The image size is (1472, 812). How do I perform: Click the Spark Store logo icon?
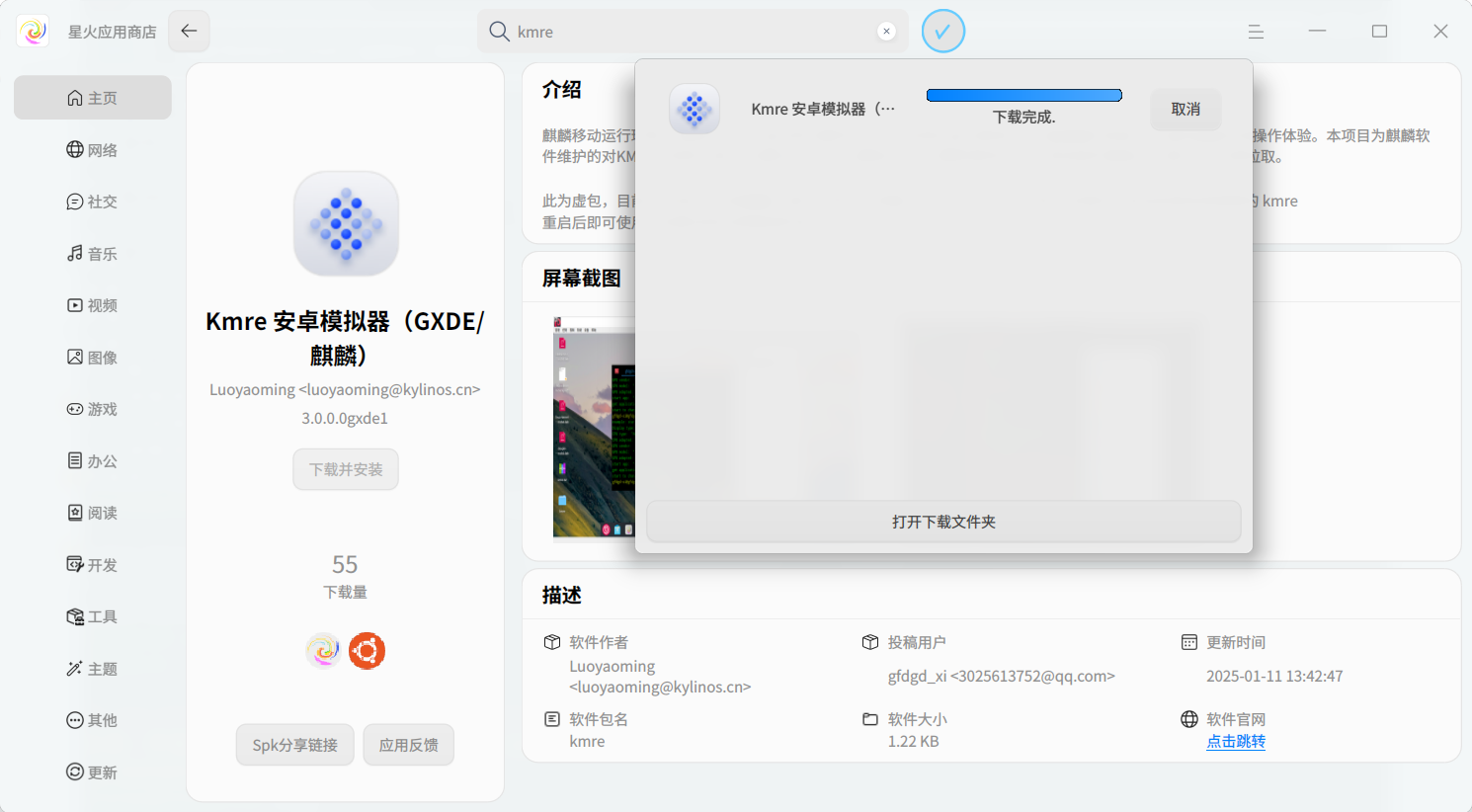tap(34, 32)
